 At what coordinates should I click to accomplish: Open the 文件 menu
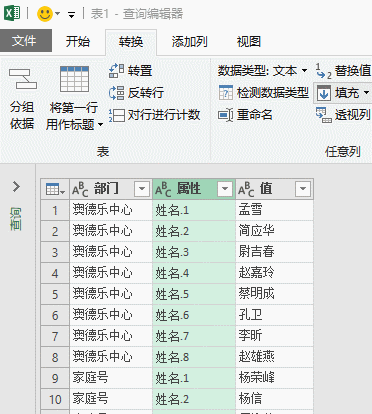point(26,41)
